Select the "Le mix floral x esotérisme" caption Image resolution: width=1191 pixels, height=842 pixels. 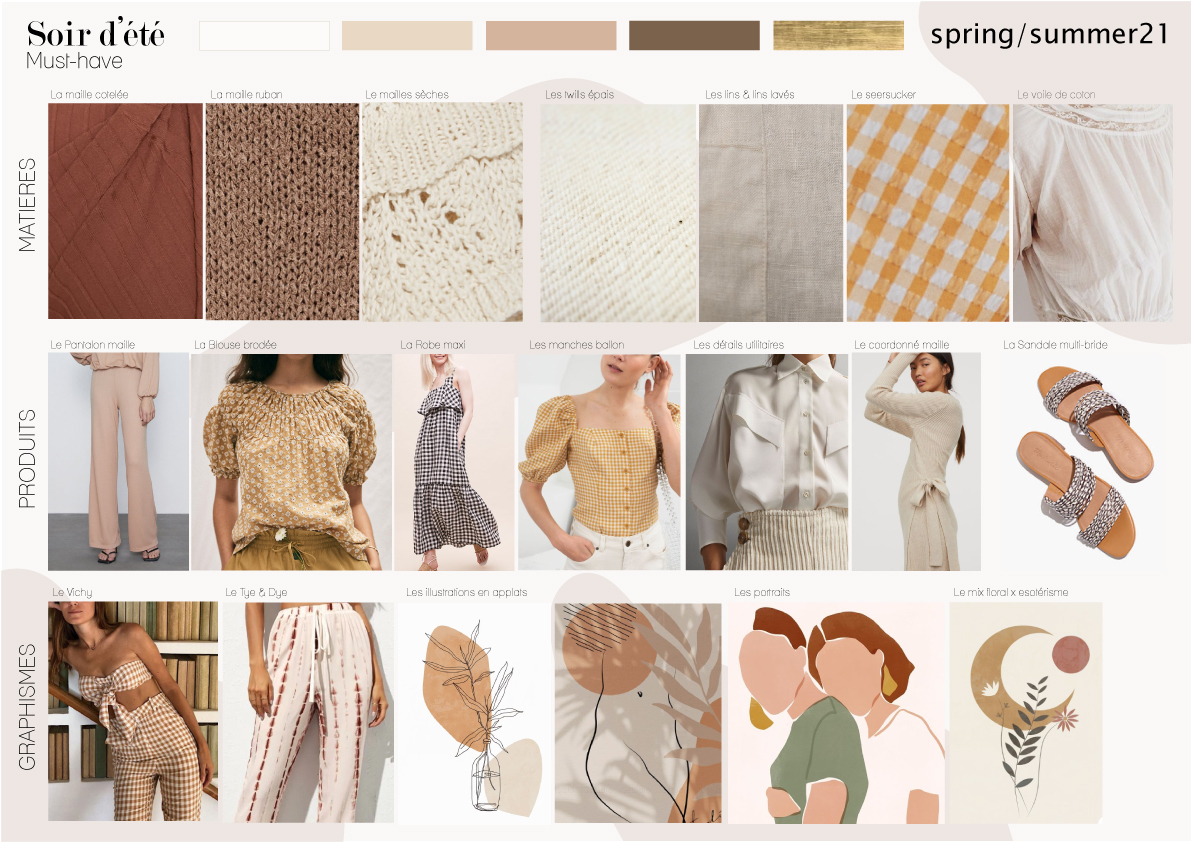click(1011, 592)
